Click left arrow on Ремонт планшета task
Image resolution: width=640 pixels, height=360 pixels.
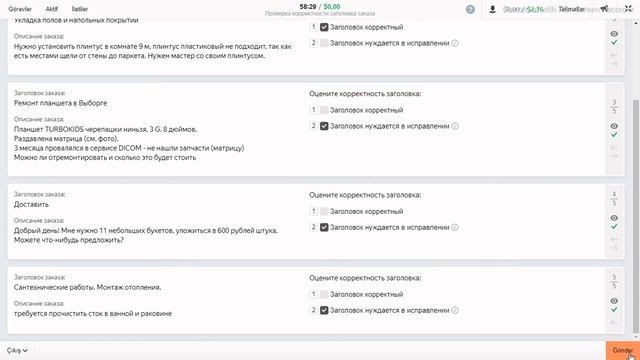pyautogui.click(x=614, y=147)
